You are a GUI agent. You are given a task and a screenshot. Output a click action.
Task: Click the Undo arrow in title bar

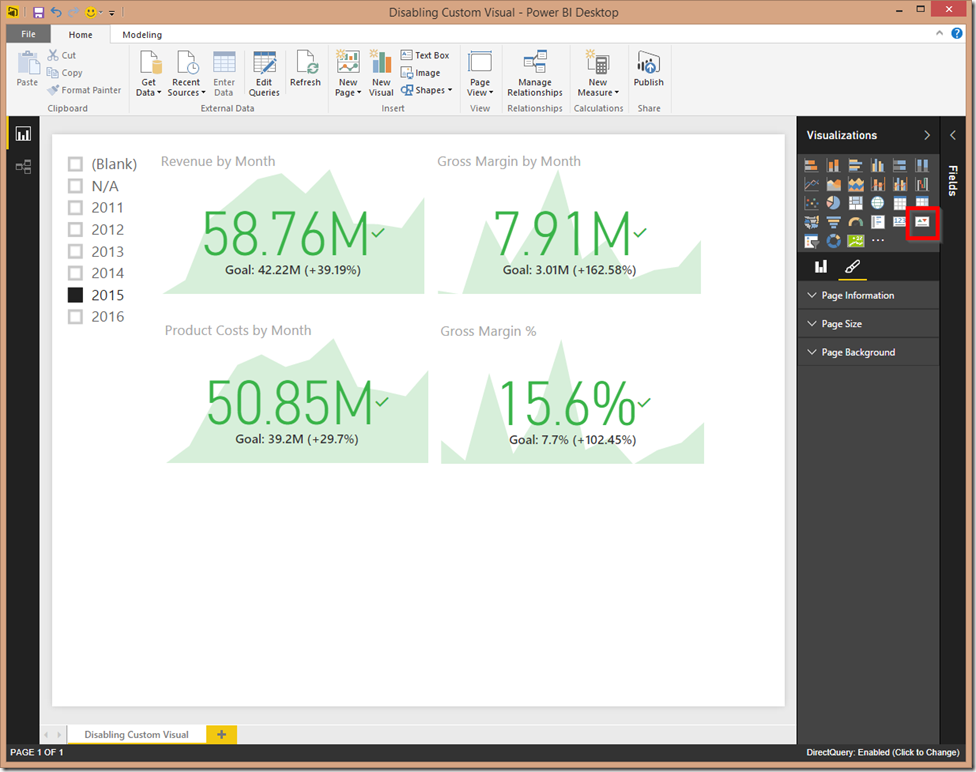click(x=56, y=12)
